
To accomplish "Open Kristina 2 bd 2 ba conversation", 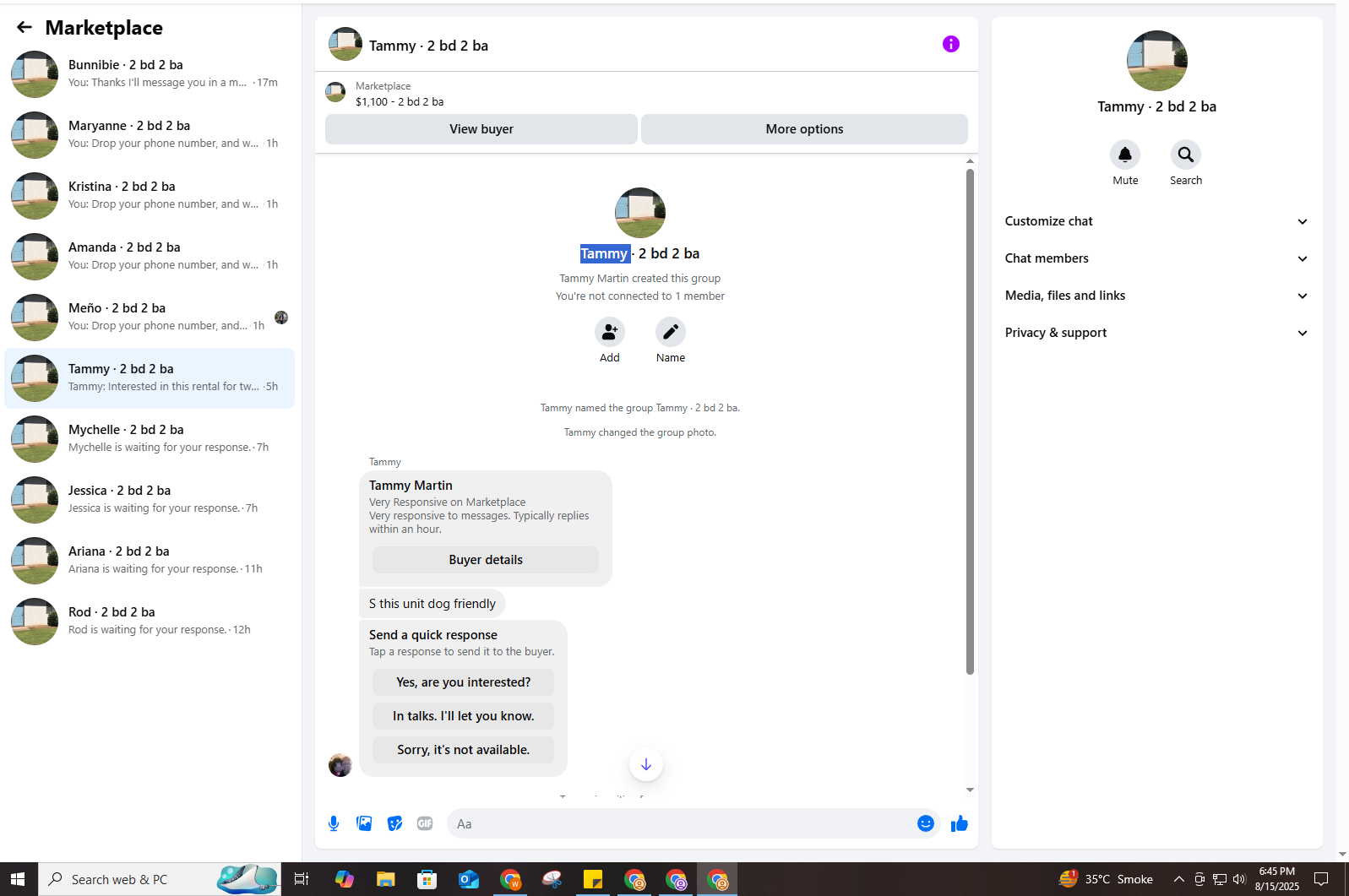I will tap(150, 196).
